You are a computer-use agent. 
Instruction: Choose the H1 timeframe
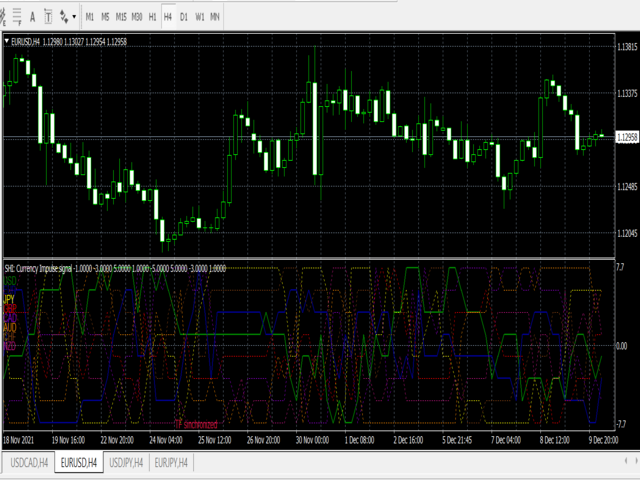click(x=152, y=17)
